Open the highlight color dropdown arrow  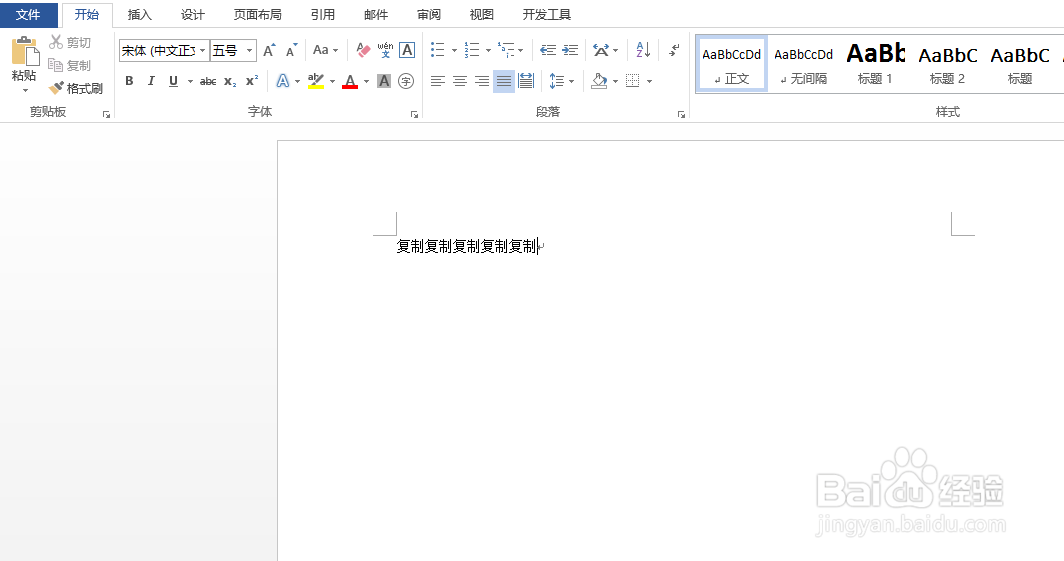click(x=332, y=81)
